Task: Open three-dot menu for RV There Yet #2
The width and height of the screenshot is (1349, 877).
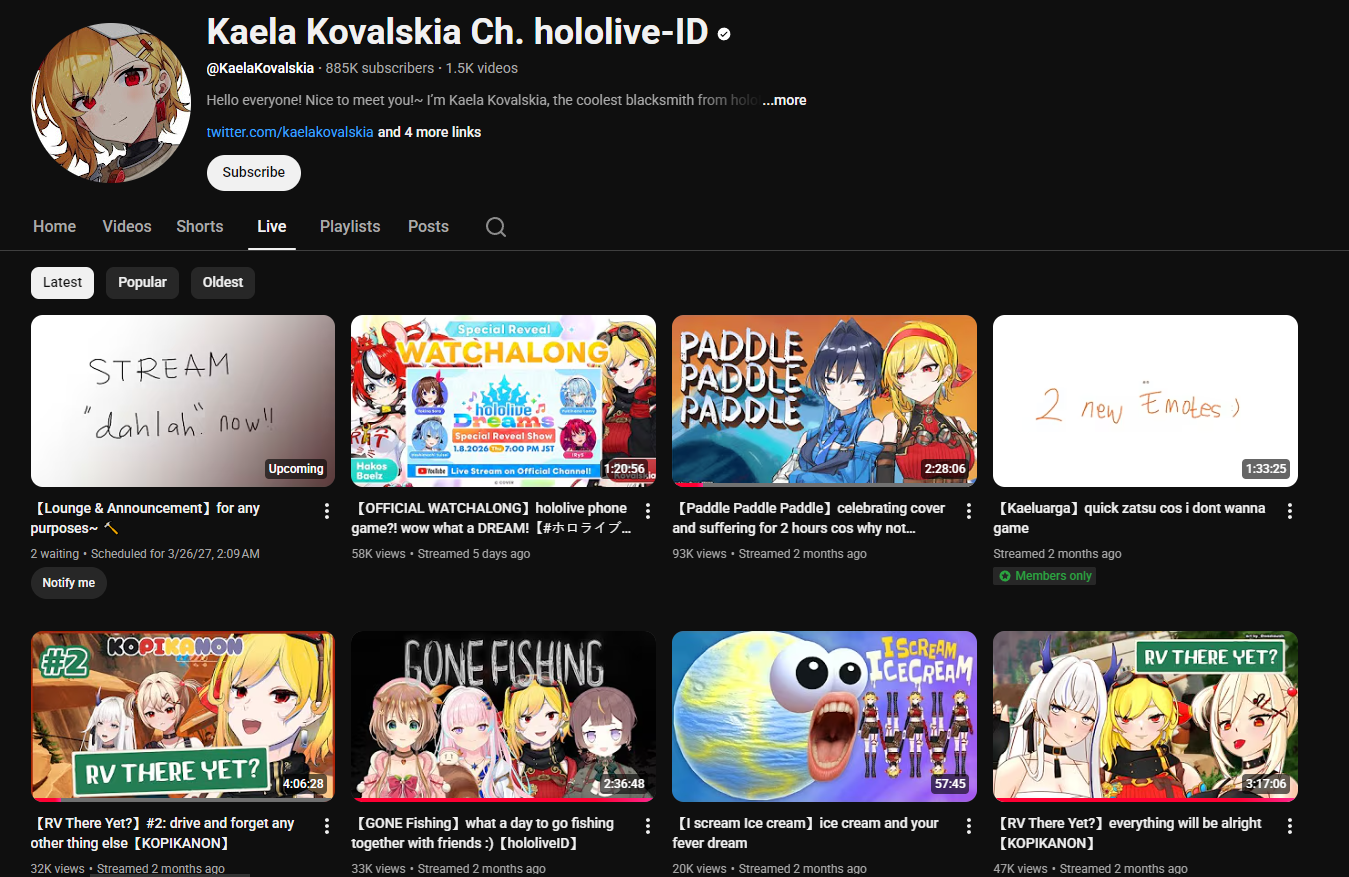Action: click(327, 826)
